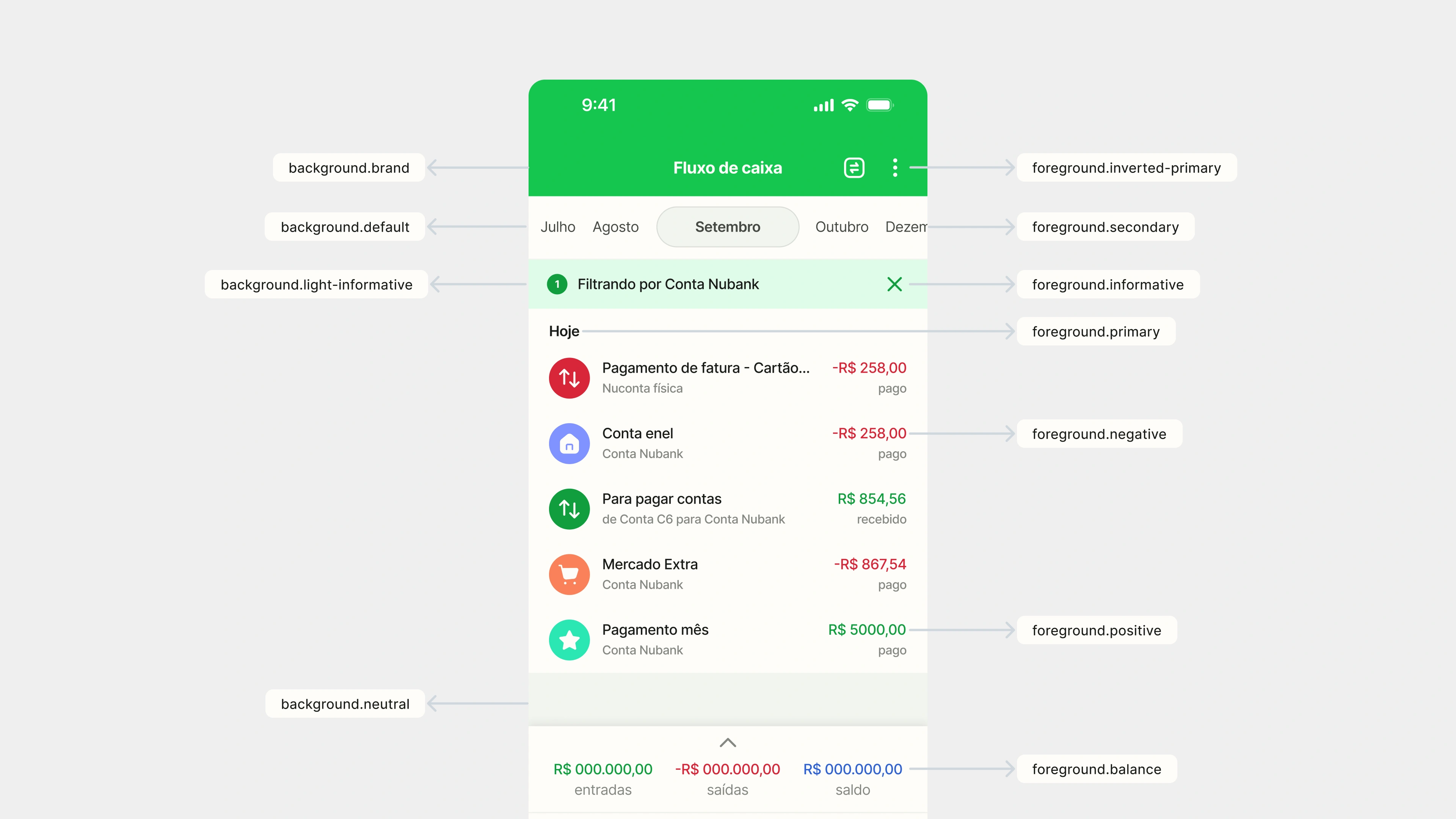Click the background.default annotation label
The height and width of the screenshot is (819, 1456).
click(x=345, y=227)
